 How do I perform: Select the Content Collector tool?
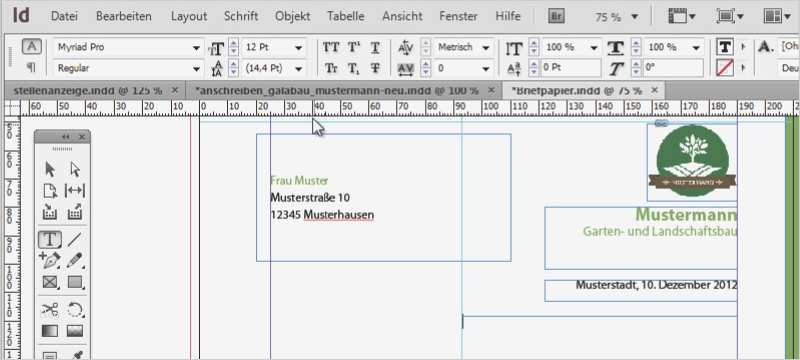(49, 211)
